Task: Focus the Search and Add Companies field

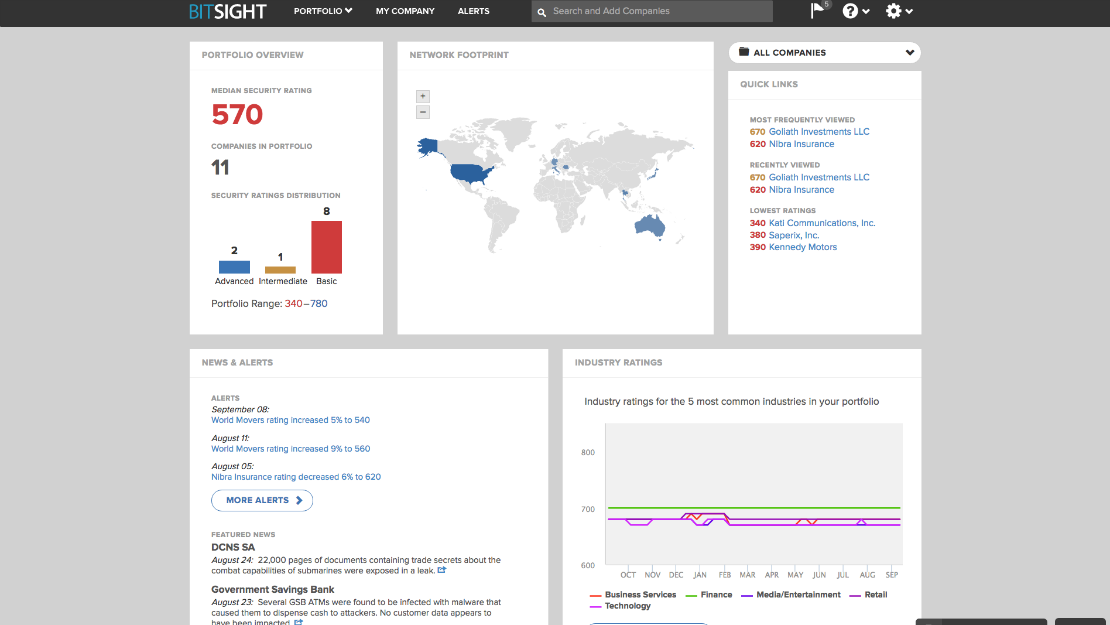Action: tap(652, 11)
